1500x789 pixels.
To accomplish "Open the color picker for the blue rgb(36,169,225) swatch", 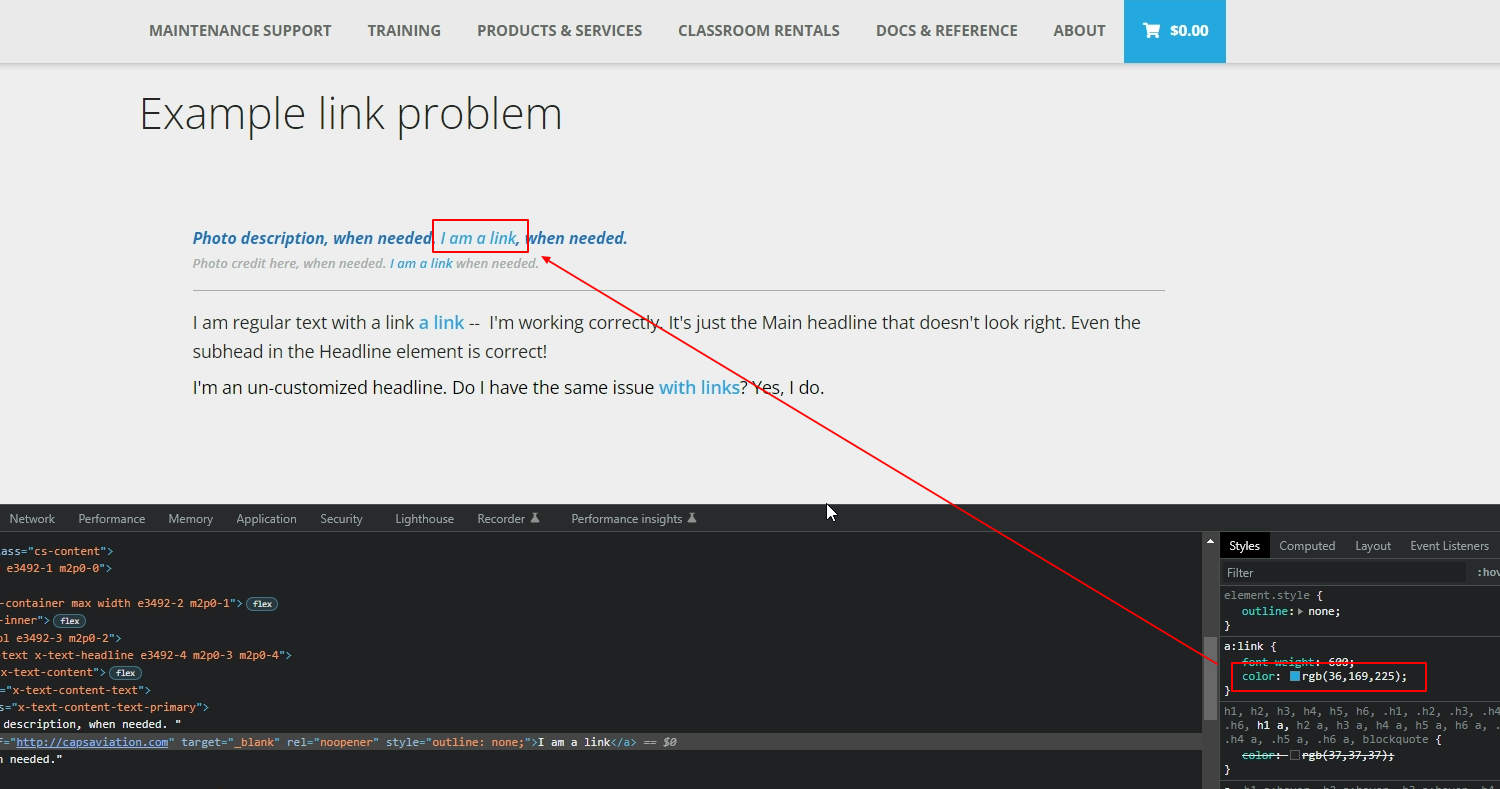I will 1295,677.
